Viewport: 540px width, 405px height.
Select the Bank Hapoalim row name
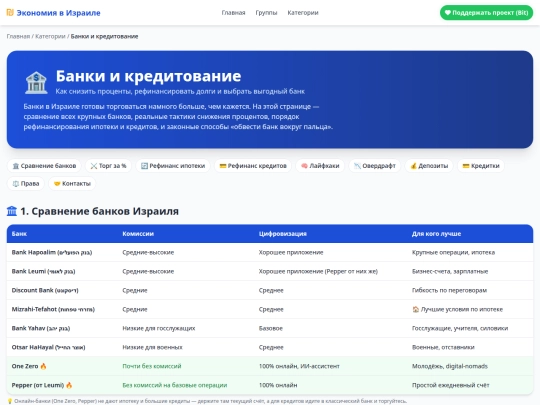[52, 252]
